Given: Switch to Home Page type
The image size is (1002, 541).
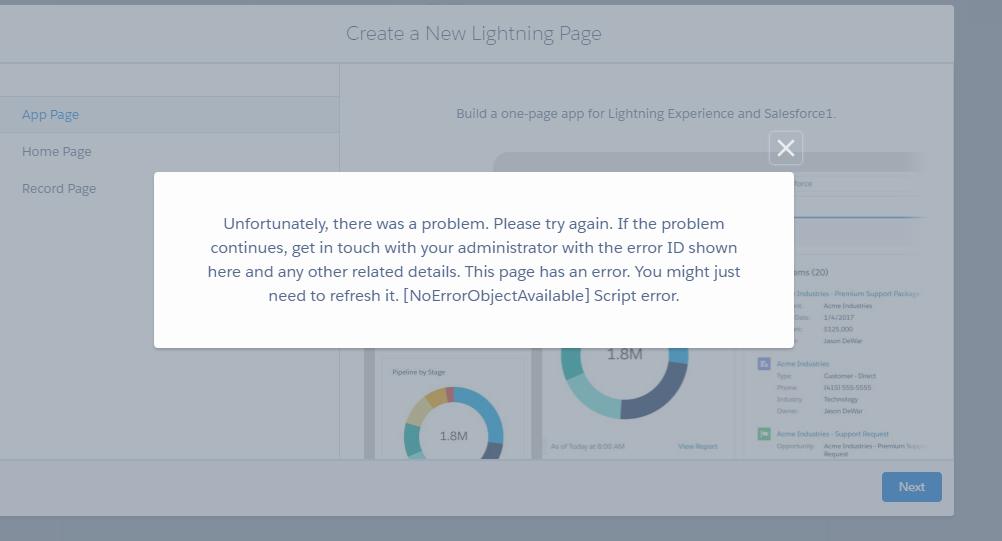Looking at the screenshot, I should coord(57,152).
